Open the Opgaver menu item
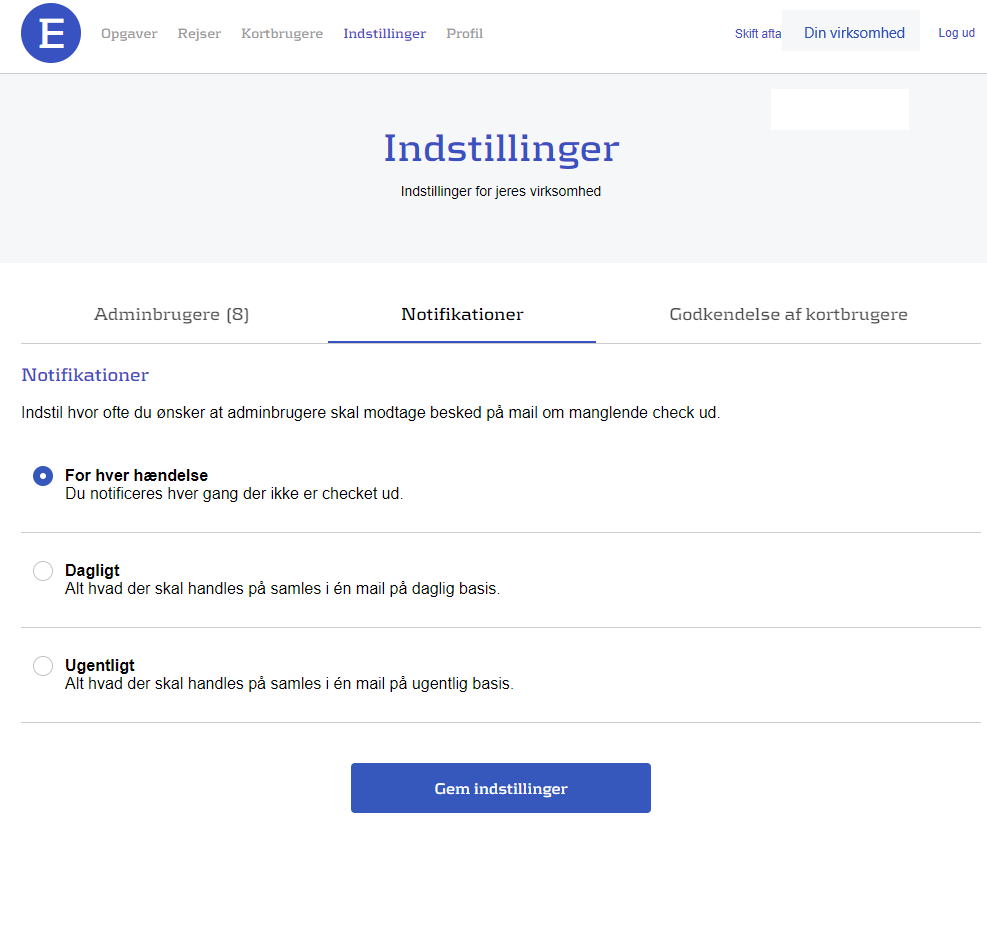The height and width of the screenshot is (948, 987). (x=129, y=34)
